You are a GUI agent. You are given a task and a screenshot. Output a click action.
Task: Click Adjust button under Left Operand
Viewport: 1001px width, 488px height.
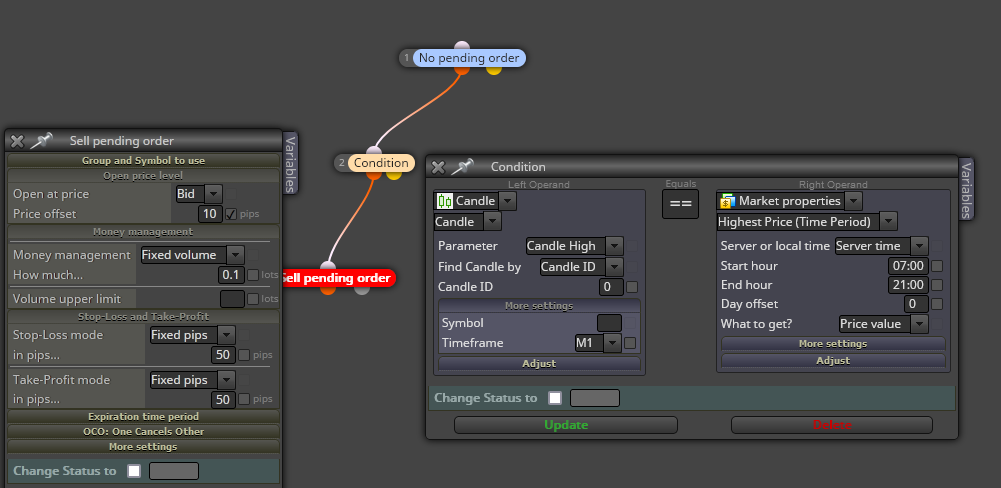539,363
